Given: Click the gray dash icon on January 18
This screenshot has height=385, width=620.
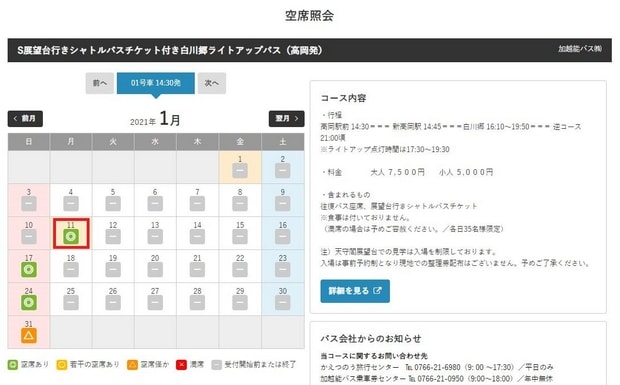Looking at the screenshot, I should point(71,270).
